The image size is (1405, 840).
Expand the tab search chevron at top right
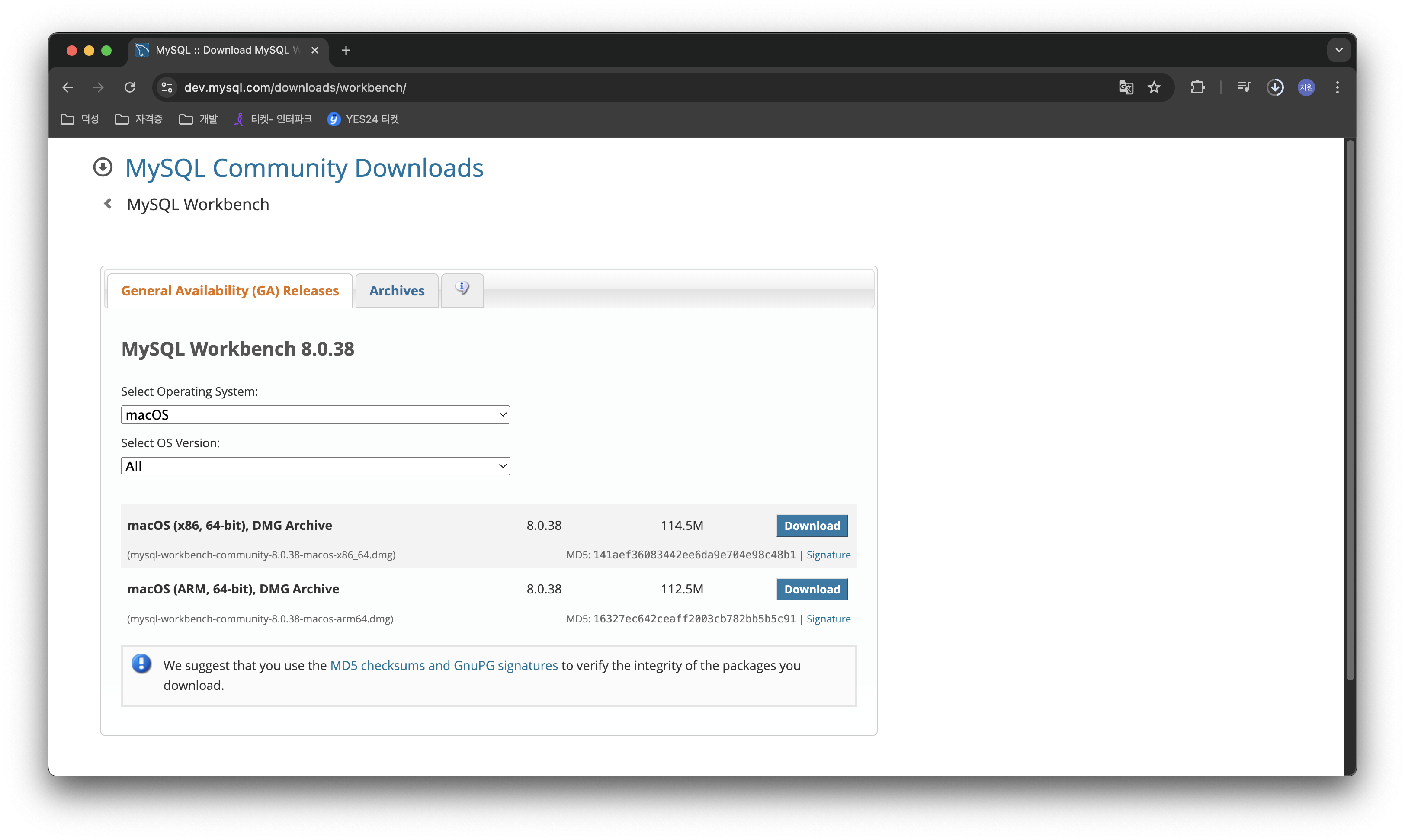pos(1338,50)
